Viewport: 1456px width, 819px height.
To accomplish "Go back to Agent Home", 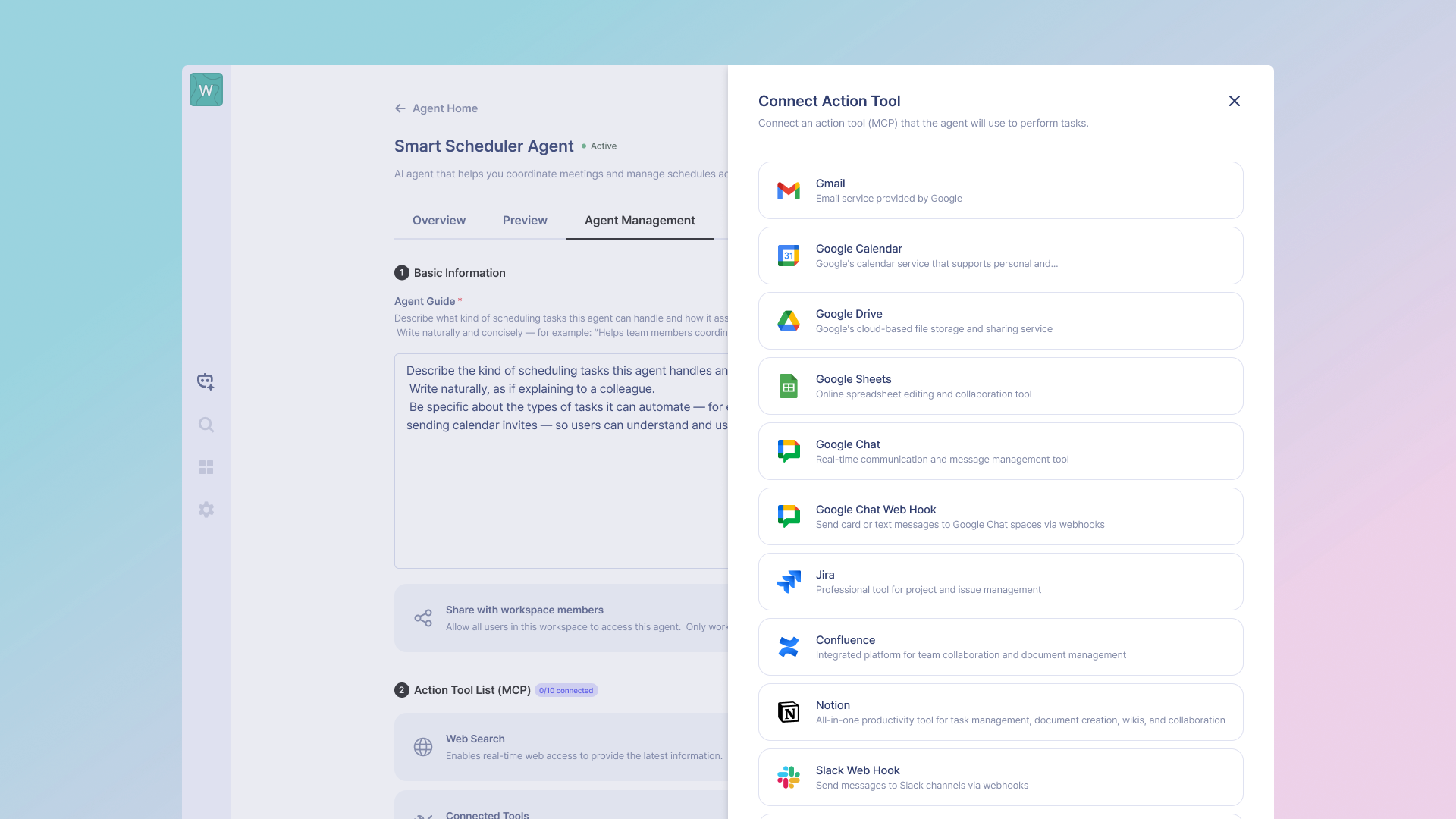I will click(x=436, y=108).
